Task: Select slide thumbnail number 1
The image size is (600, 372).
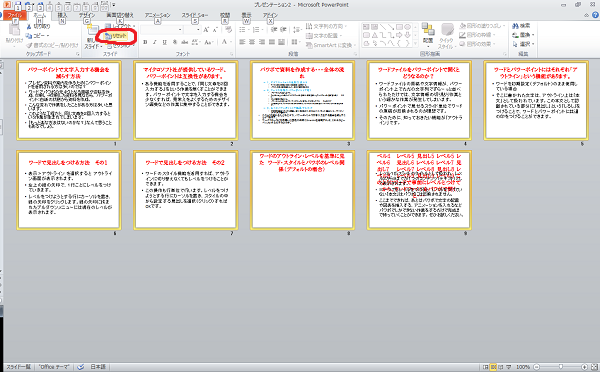Action: [69, 100]
